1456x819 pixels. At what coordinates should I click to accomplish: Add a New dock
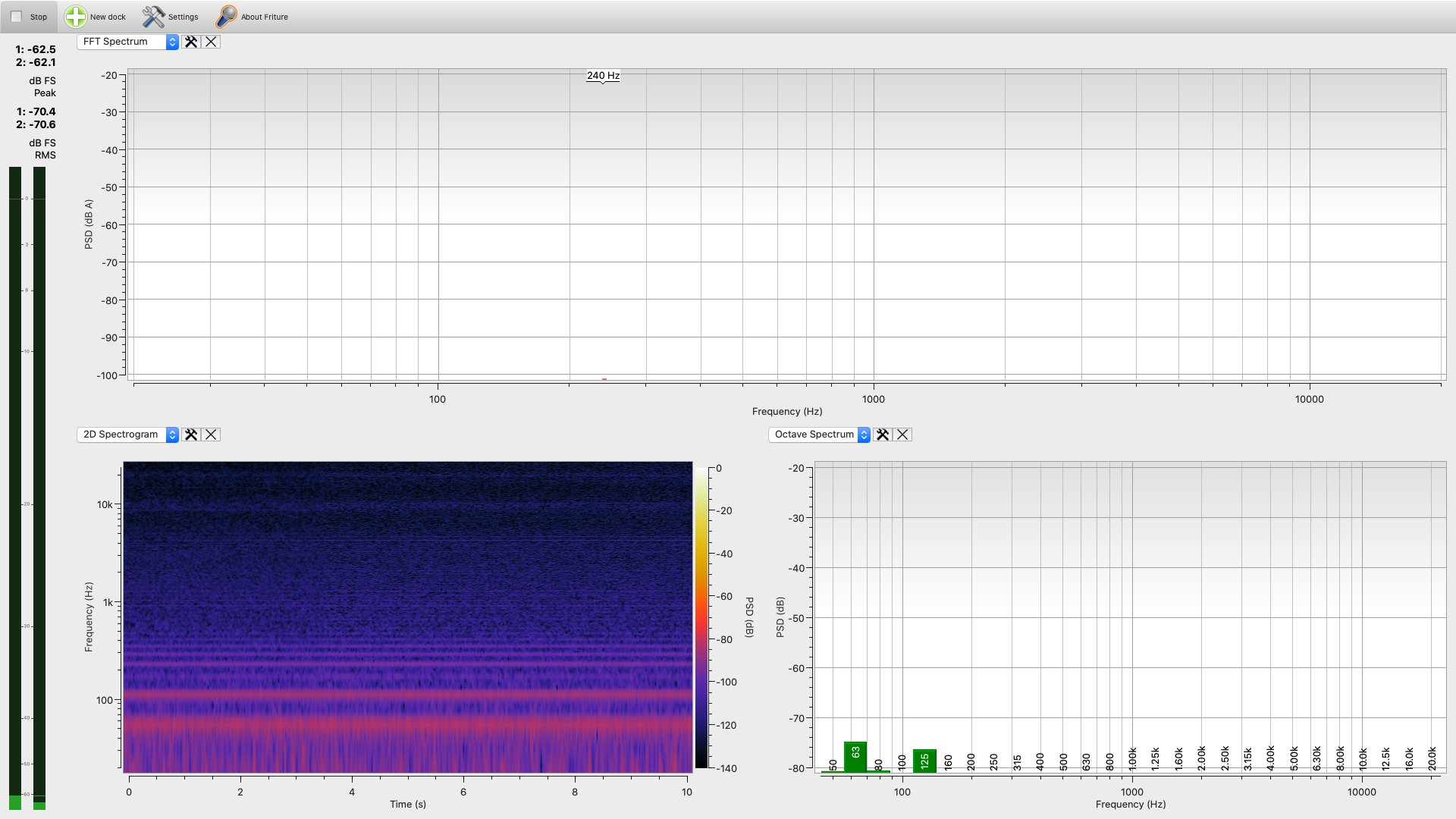[96, 17]
